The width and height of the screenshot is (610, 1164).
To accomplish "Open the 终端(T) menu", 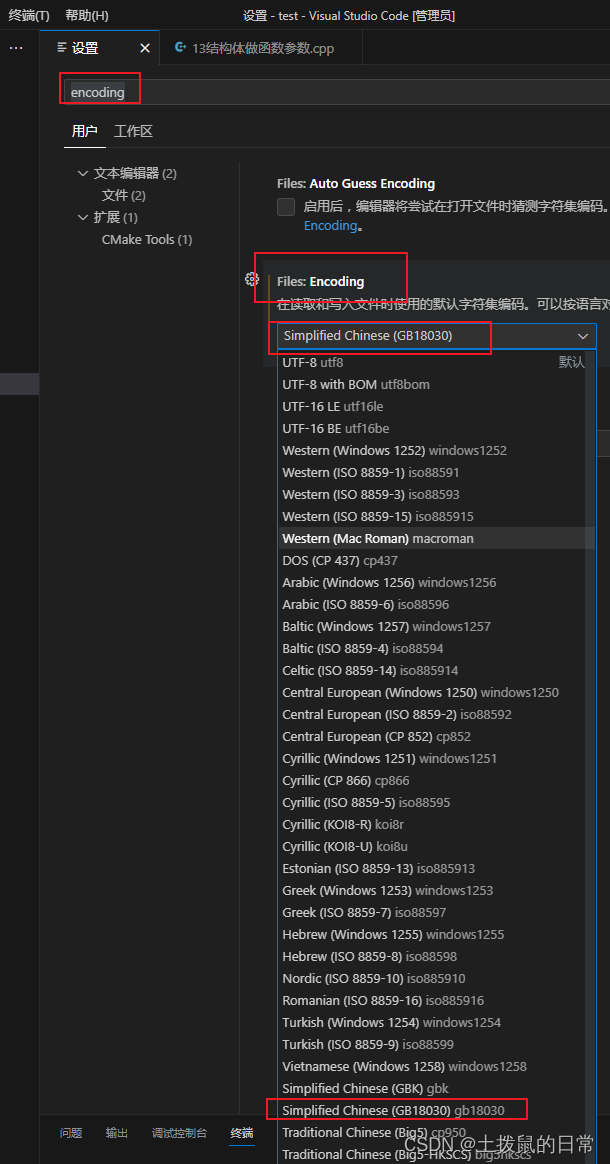I will [29, 15].
